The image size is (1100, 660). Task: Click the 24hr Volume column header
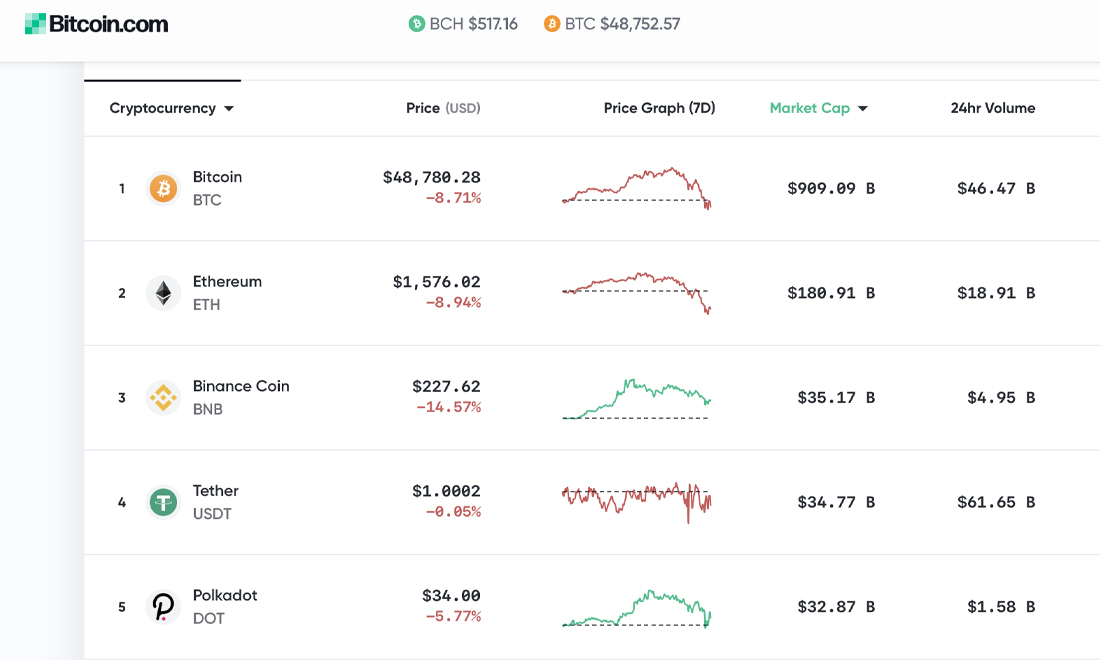point(993,108)
